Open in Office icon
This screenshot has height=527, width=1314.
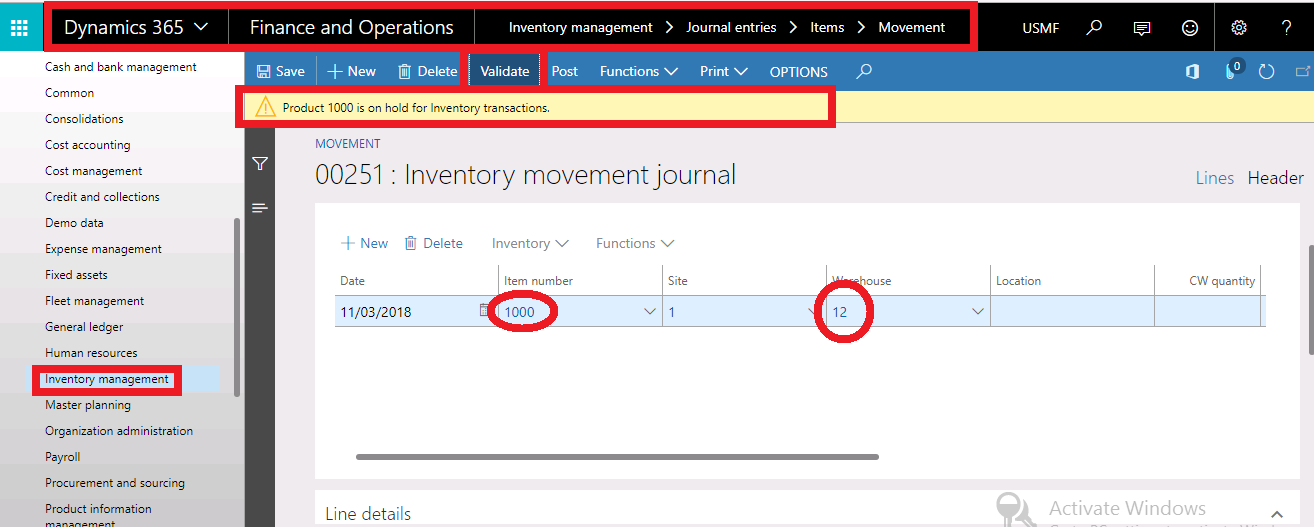point(1192,71)
